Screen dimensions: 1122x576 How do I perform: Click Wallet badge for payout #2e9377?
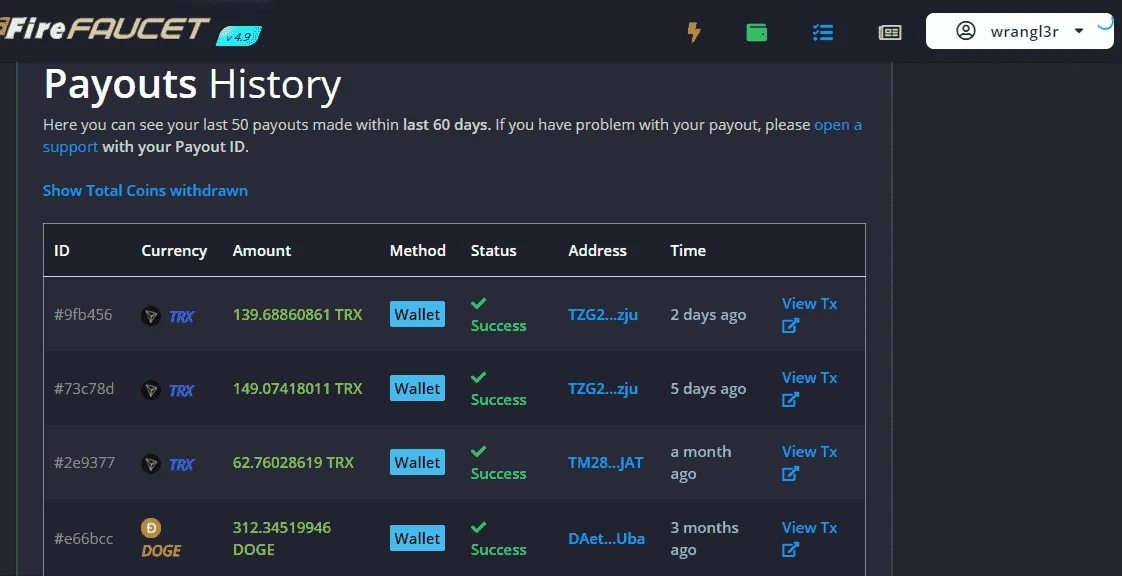click(417, 462)
